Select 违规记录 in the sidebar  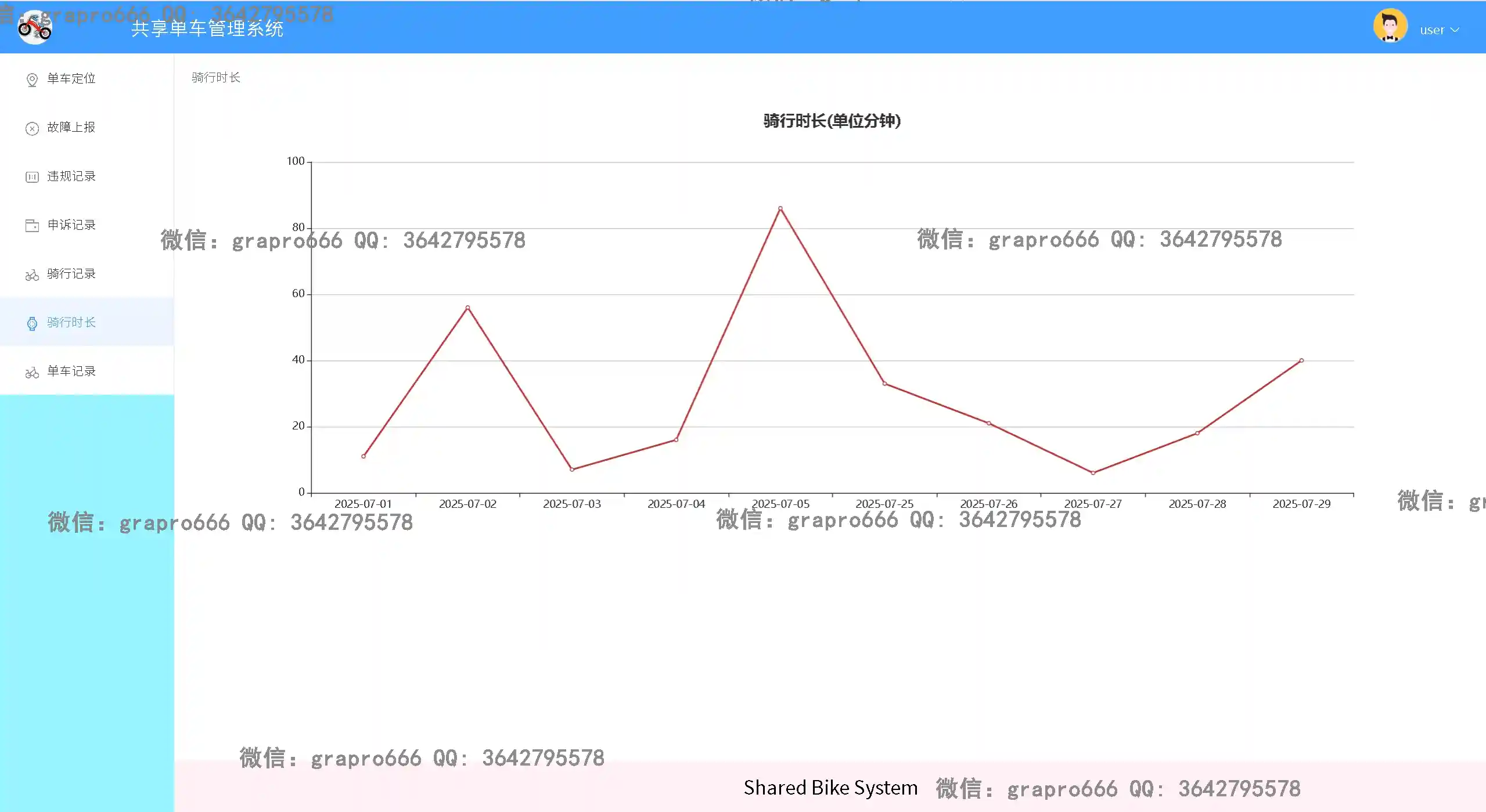click(71, 176)
